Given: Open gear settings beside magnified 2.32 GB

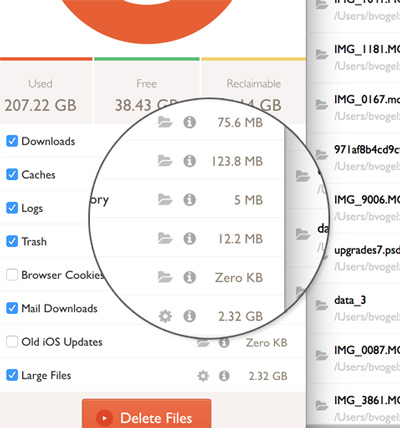Looking at the screenshot, I should point(165,316).
